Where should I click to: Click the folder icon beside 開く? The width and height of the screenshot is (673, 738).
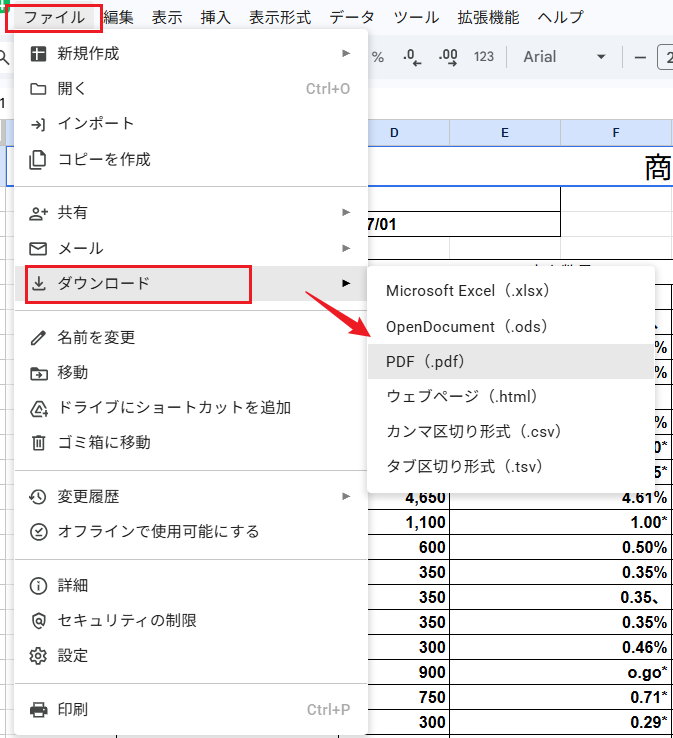point(38,89)
